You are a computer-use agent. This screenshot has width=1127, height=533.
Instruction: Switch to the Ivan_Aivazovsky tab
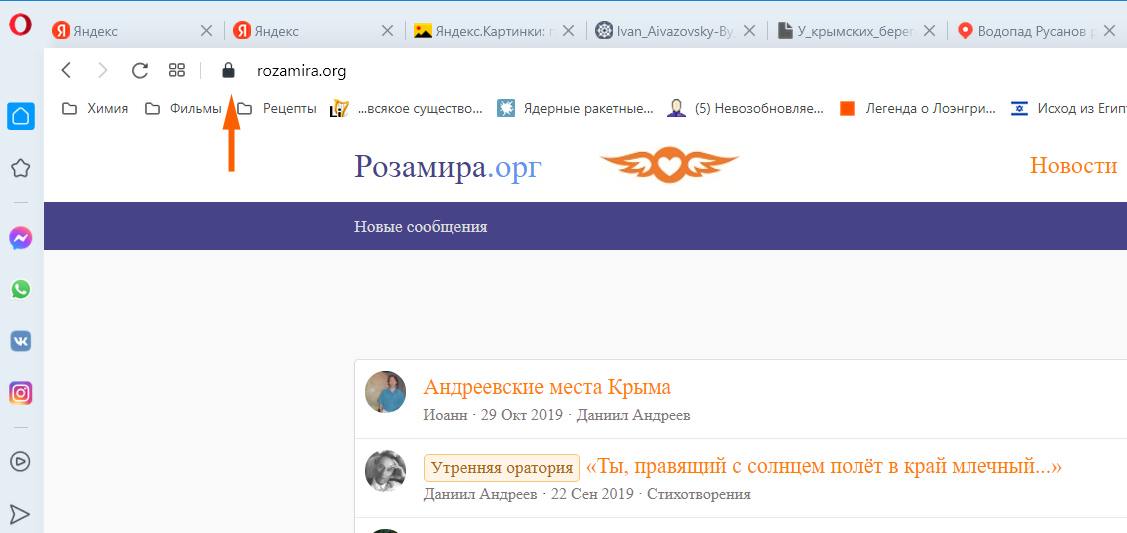pyautogui.click(x=665, y=31)
